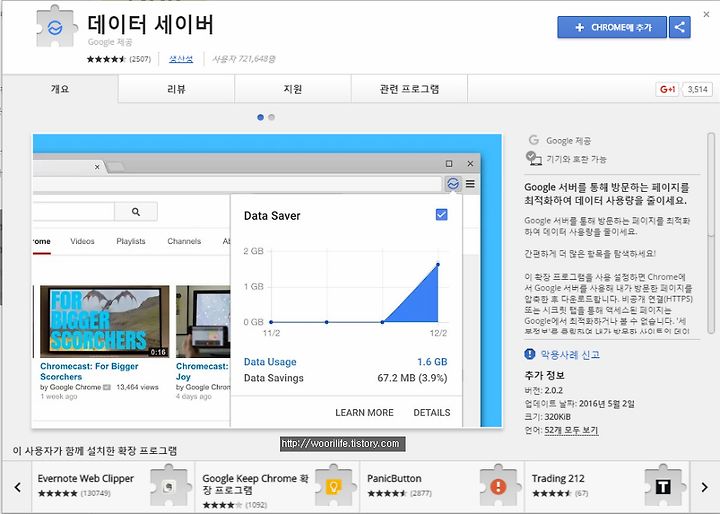Screen dimensions: 720x514
Task: Open the 악용사례 신고 link
Action: [x=570, y=355]
